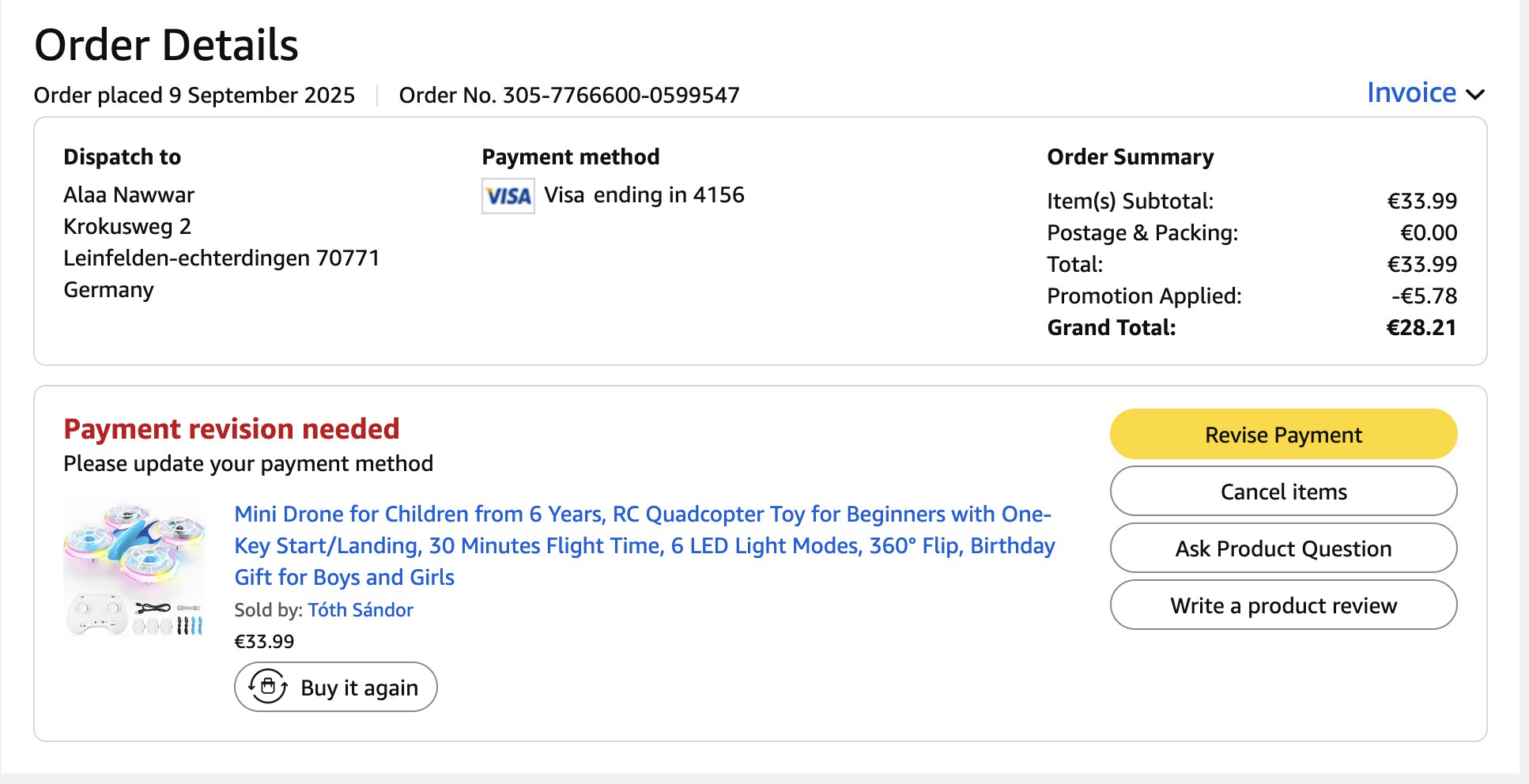
Task: Click the Visa ending in 4156 text
Action: point(644,195)
